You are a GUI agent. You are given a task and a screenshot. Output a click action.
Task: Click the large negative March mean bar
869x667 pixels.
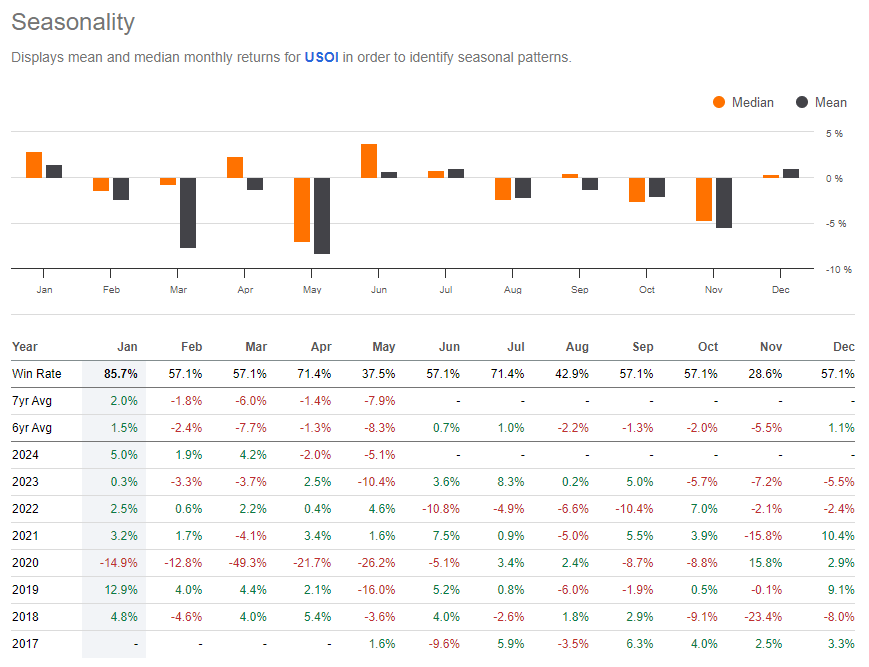(186, 215)
